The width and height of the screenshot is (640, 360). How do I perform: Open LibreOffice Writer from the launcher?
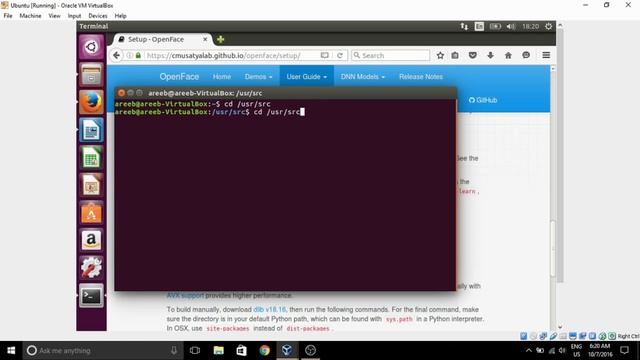pyautogui.click(x=91, y=130)
